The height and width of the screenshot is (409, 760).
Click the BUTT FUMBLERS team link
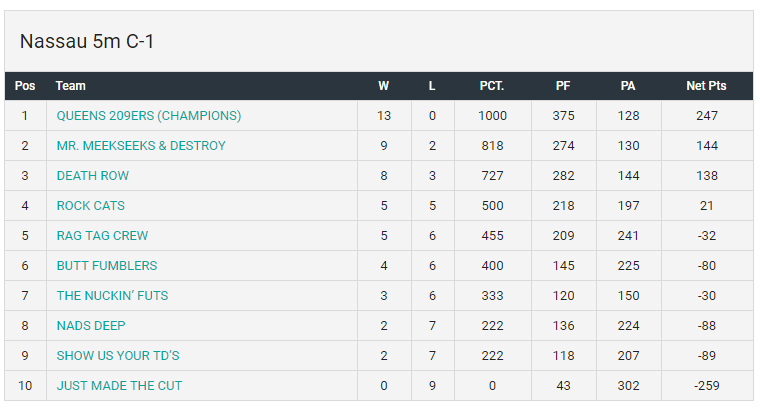coord(106,266)
